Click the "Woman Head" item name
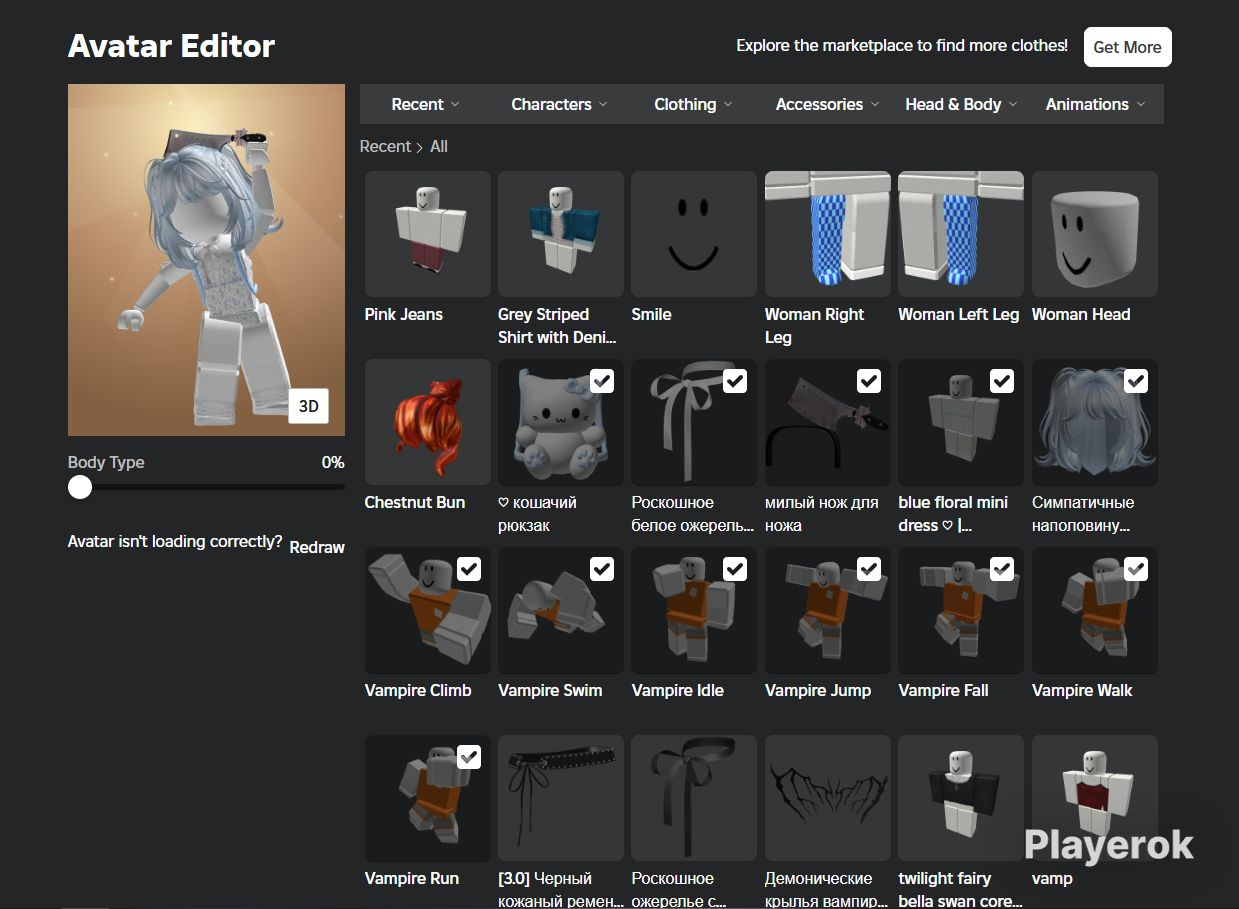 (x=1081, y=314)
